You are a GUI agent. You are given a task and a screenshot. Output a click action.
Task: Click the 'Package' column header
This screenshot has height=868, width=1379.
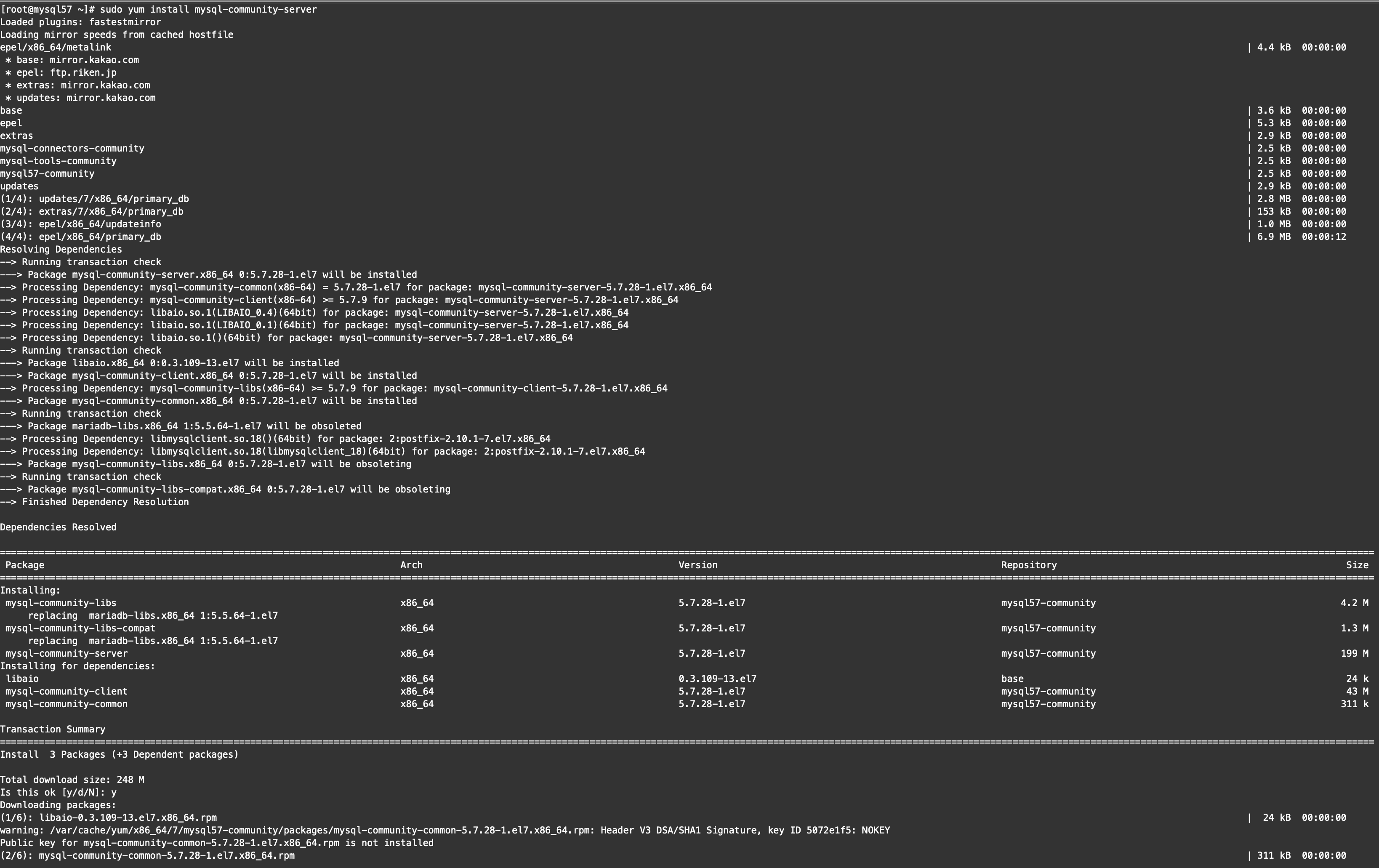click(24, 565)
